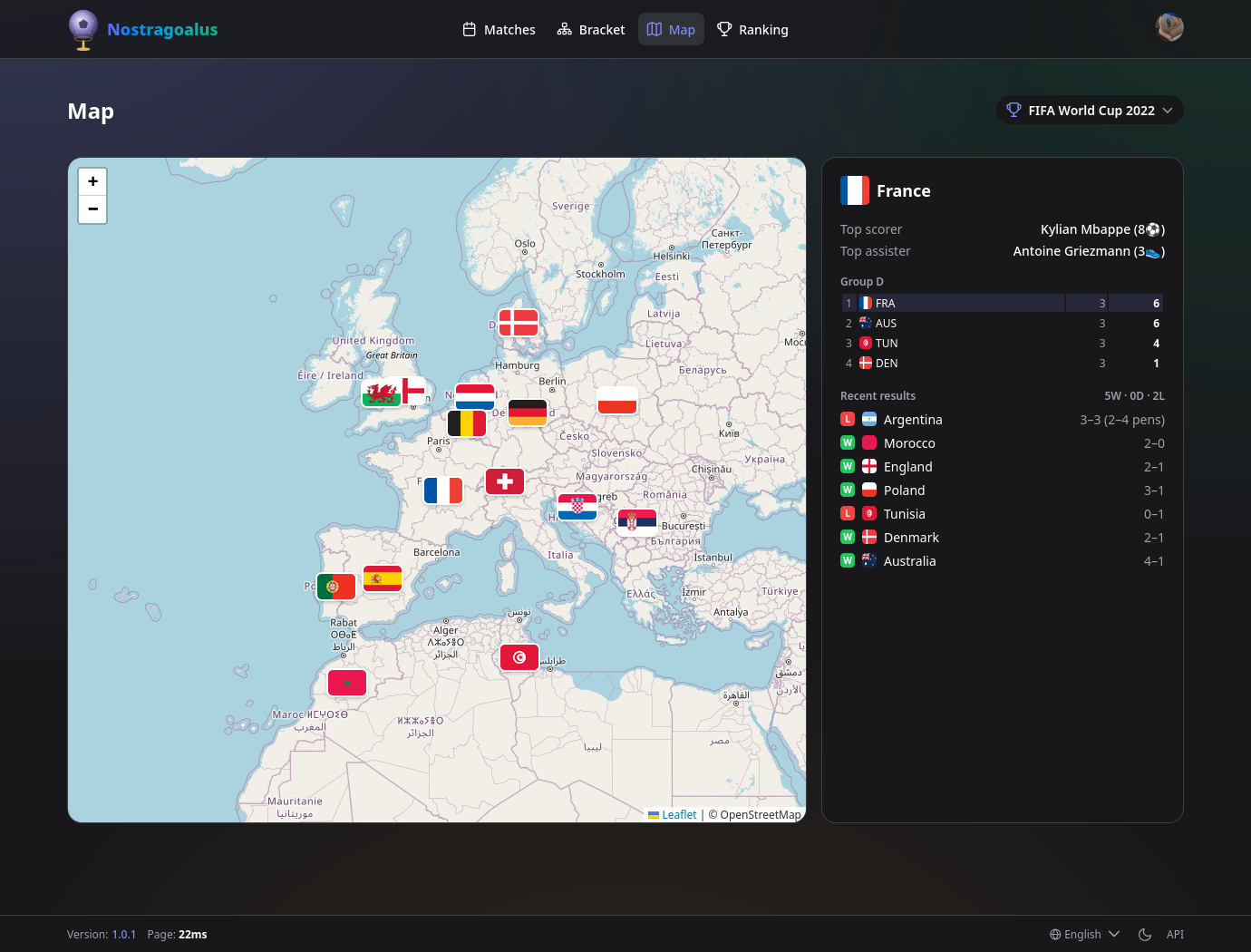1251x952 pixels.
Task: Click version number 1.0.1 link
Action: pyautogui.click(x=124, y=935)
